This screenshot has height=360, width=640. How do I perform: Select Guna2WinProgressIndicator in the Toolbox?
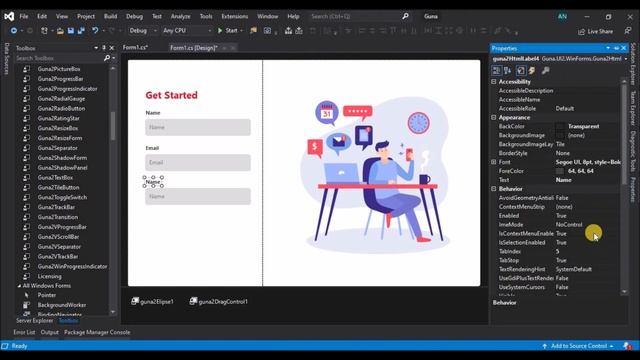[x=72, y=267]
